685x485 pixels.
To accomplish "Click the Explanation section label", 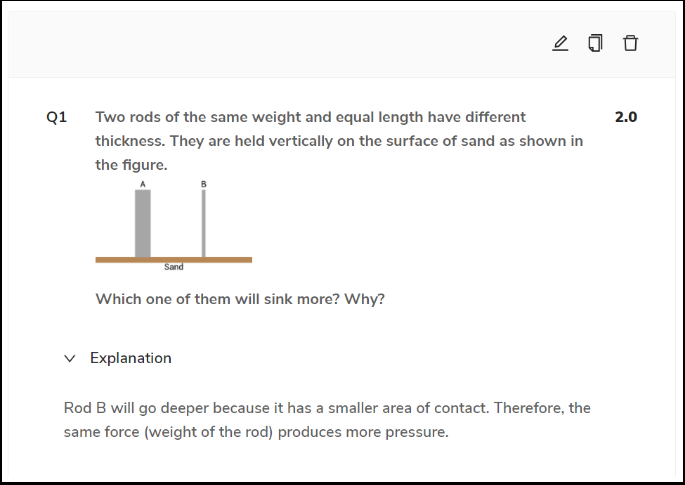I will point(131,358).
